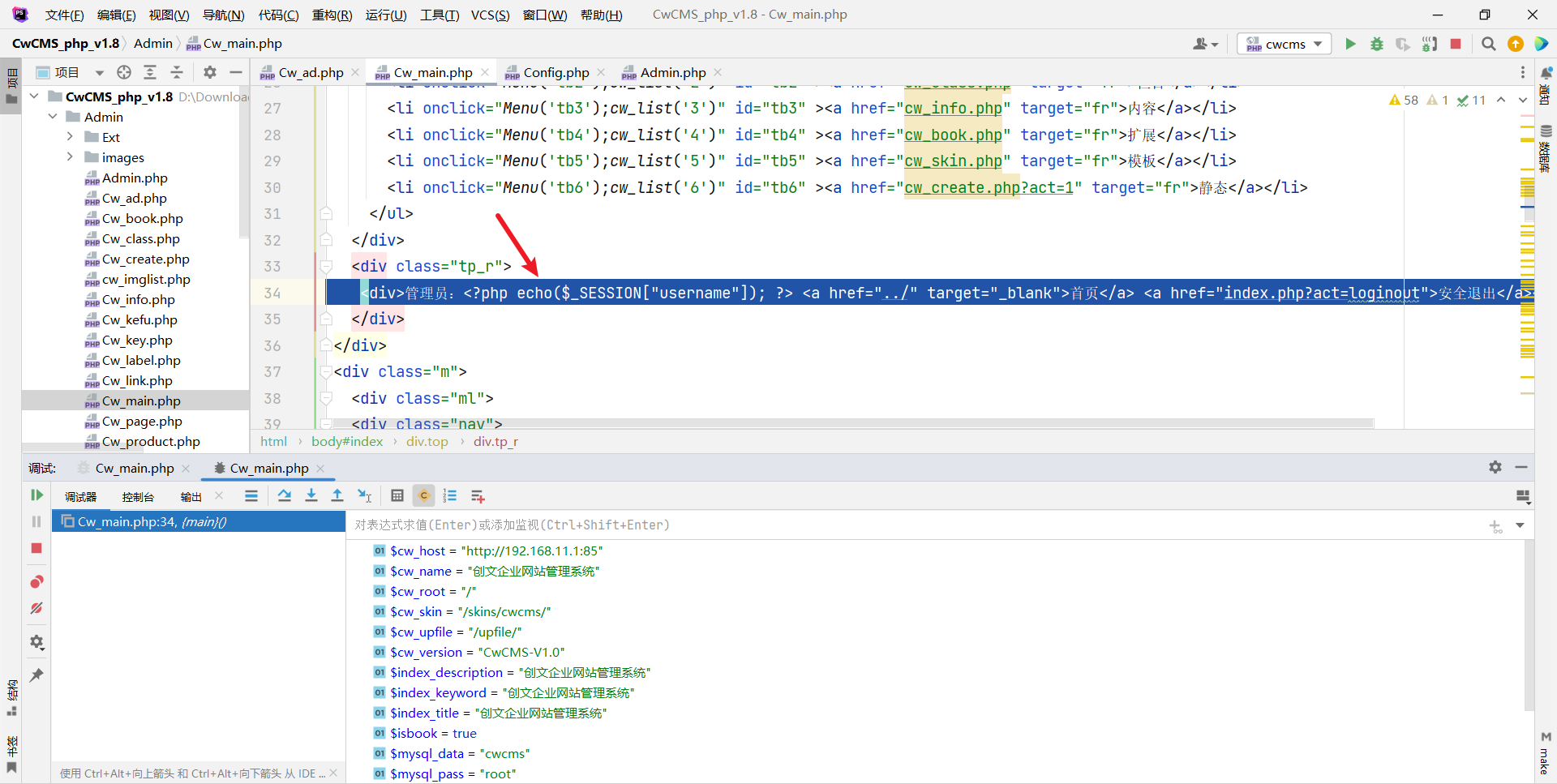The height and width of the screenshot is (784, 1557).
Task: Open the VCS(S) menu
Action: (x=491, y=15)
